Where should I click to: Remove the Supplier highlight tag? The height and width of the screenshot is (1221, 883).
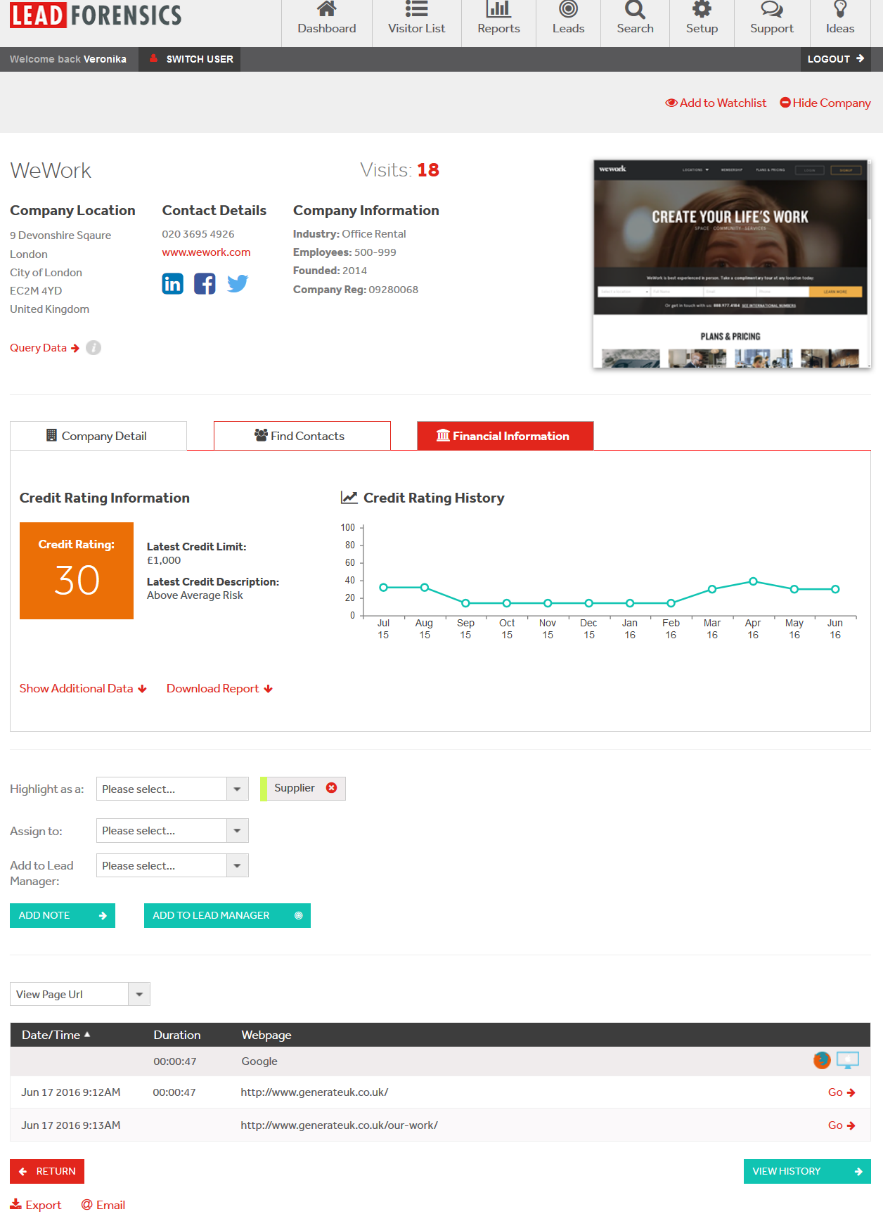coord(331,788)
